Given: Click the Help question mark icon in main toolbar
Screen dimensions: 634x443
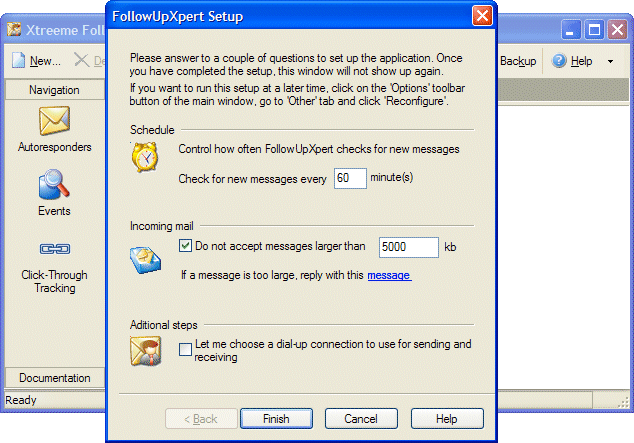Looking at the screenshot, I should pos(559,61).
